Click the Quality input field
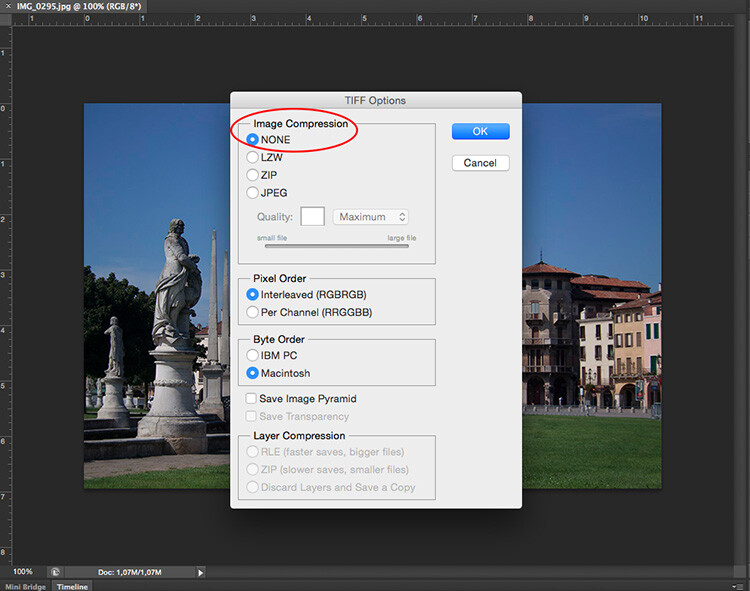Screen dimensions: 750x591 pyautogui.click(x=312, y=217)
